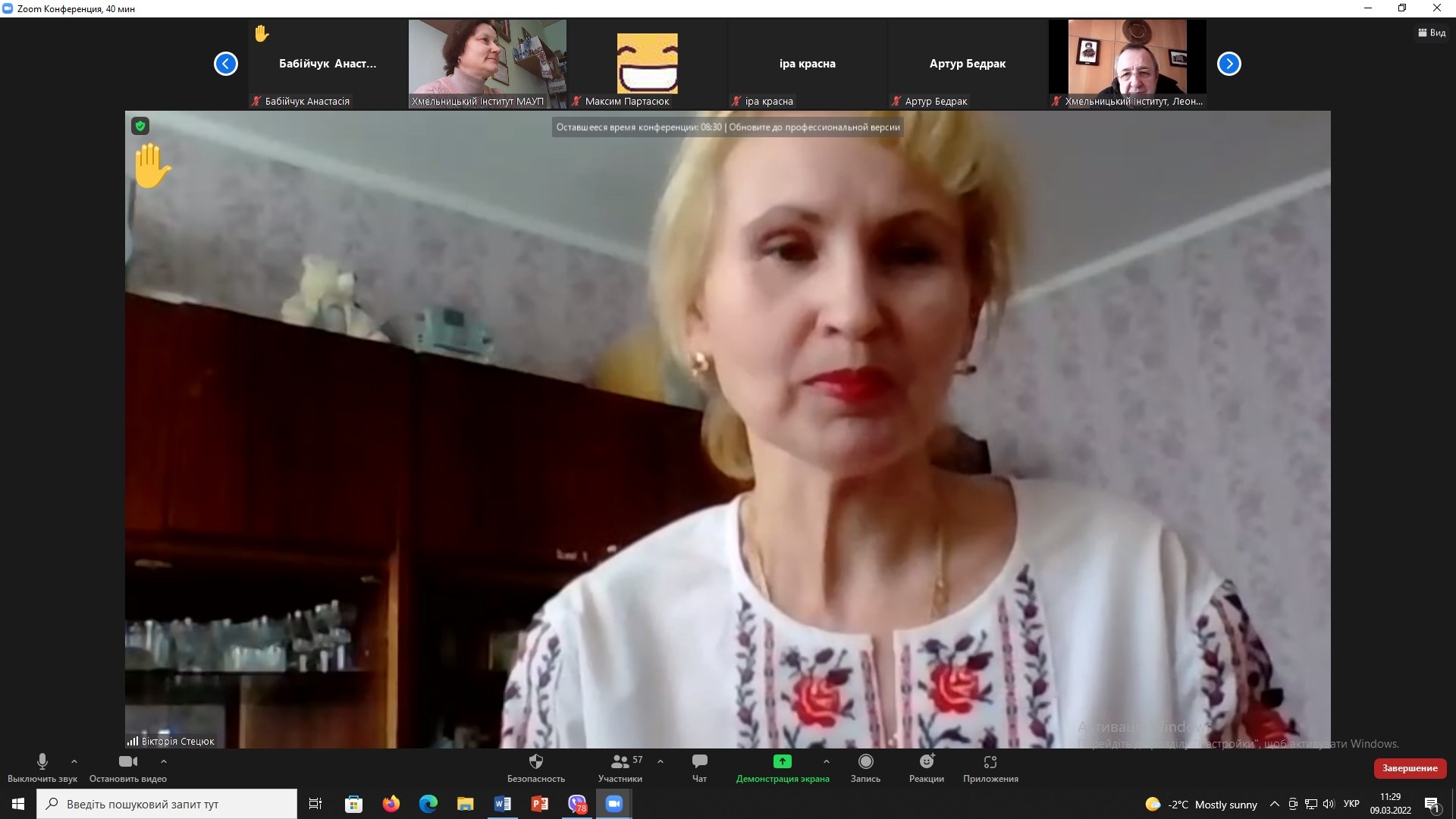Mute microphone with Выключить звук
1456x819 pixels.
[42, 762]
